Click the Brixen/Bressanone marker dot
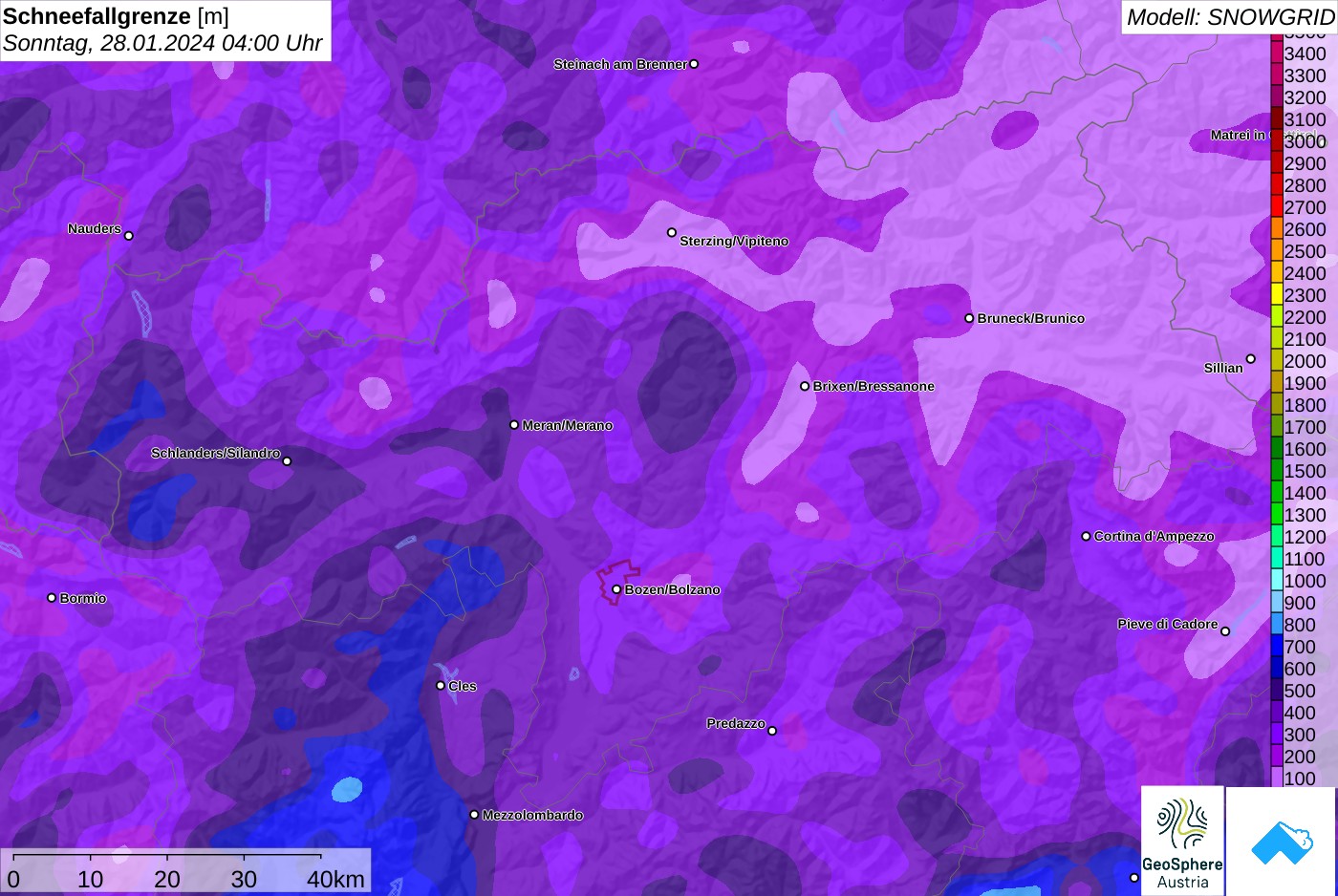Viewport: 1338px width, 896px height. (805, 386)
